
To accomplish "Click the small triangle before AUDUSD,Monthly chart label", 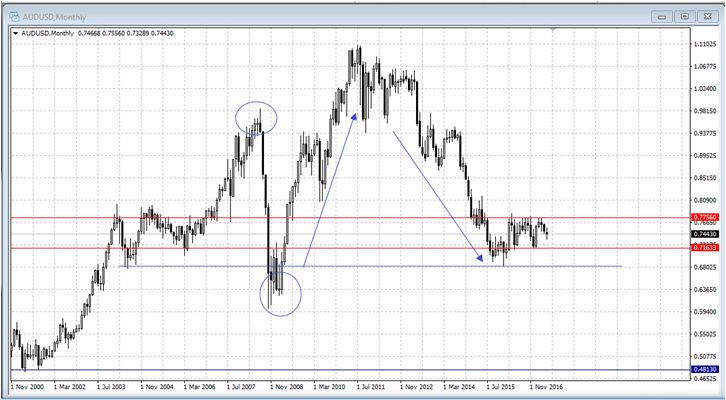I will [x=14, y=33].
